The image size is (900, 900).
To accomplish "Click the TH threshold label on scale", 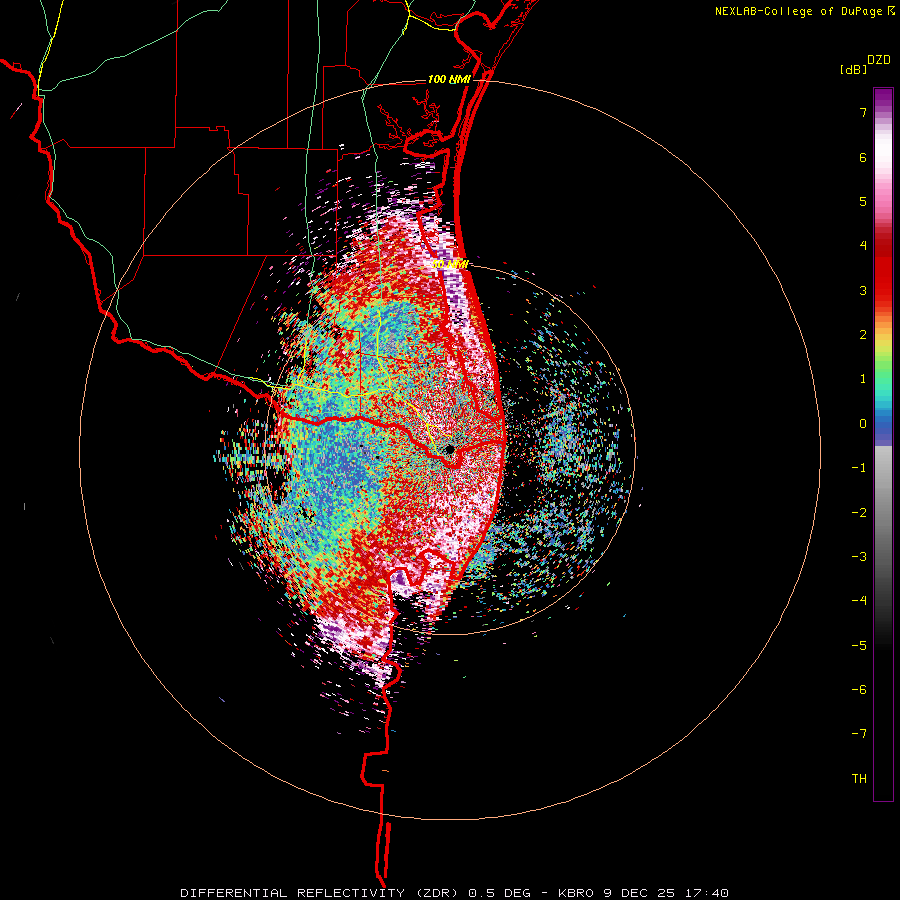I will [x=859, y=779].
